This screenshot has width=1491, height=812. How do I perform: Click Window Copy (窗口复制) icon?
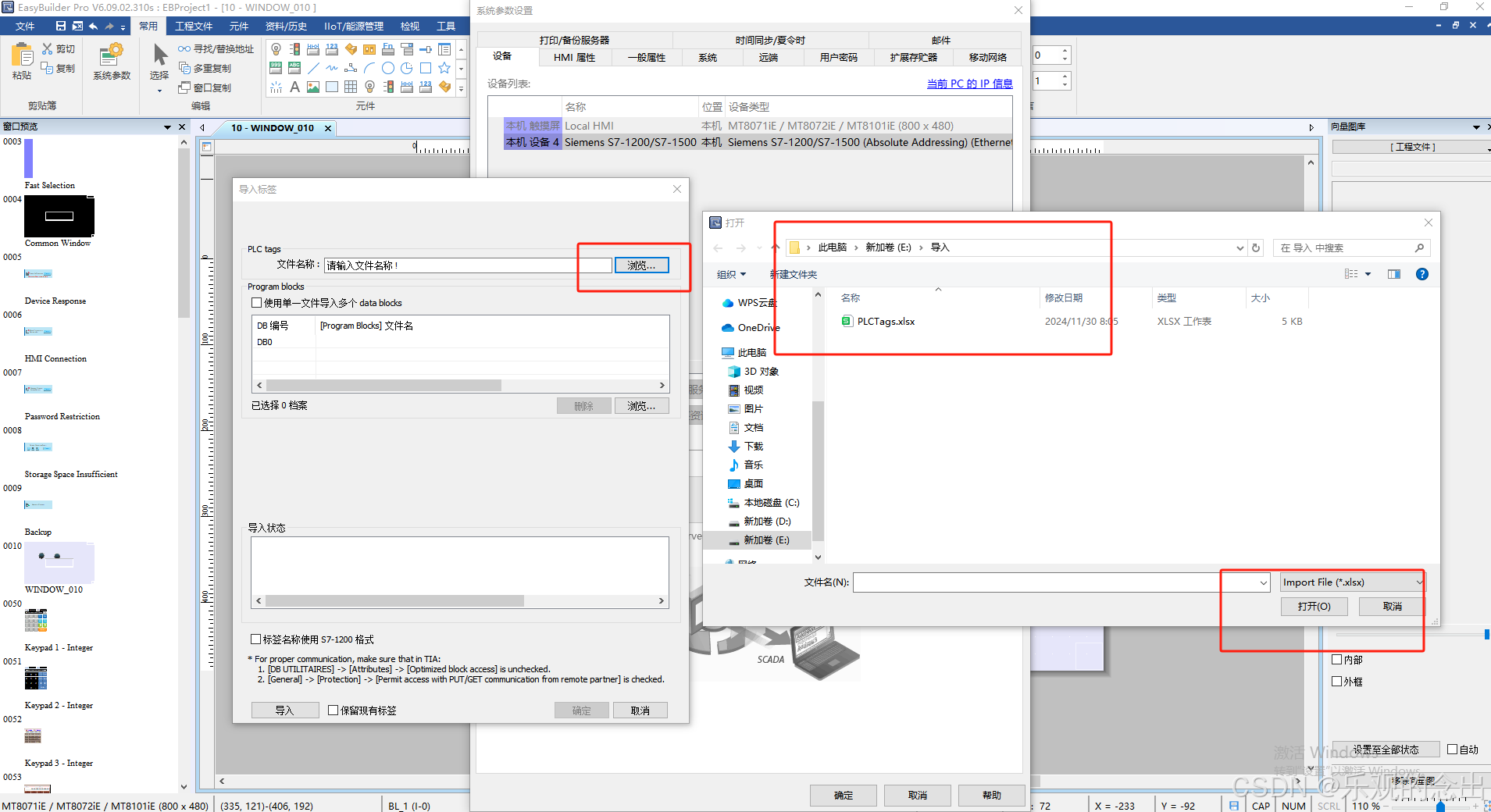184,87
